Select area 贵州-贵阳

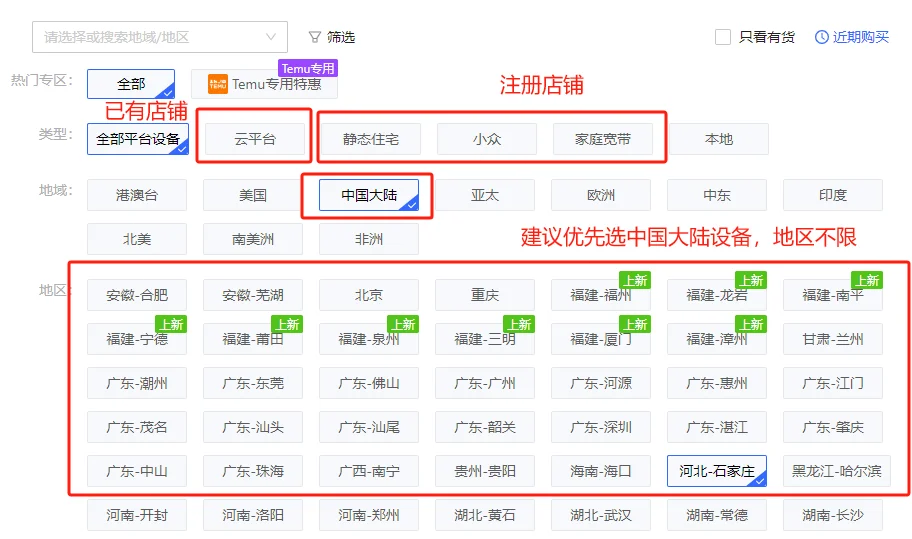pyautogui.click(x=484, y=471)
